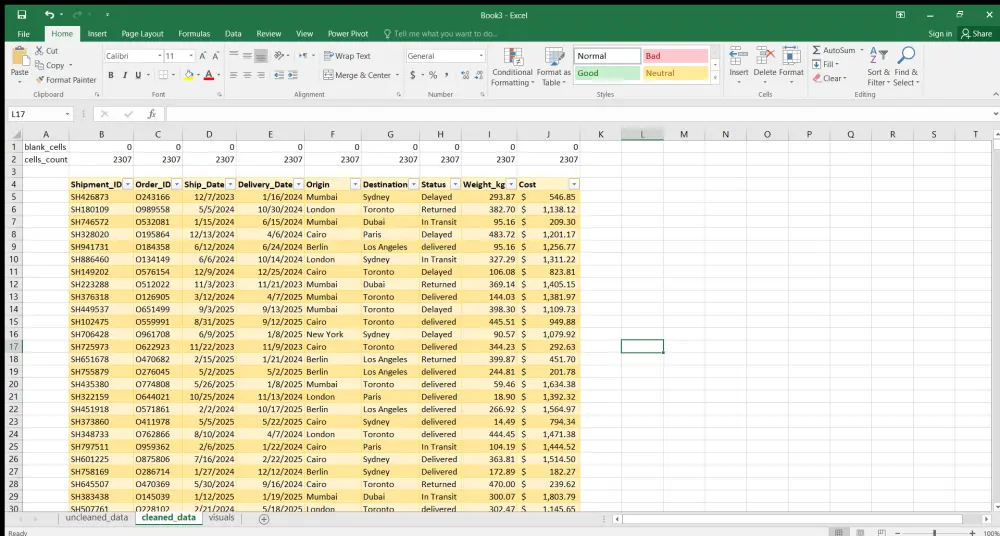Click the Copy button
Viewport: 1000px width, 536px height.
pyautogui.click(x=50, y=65)
